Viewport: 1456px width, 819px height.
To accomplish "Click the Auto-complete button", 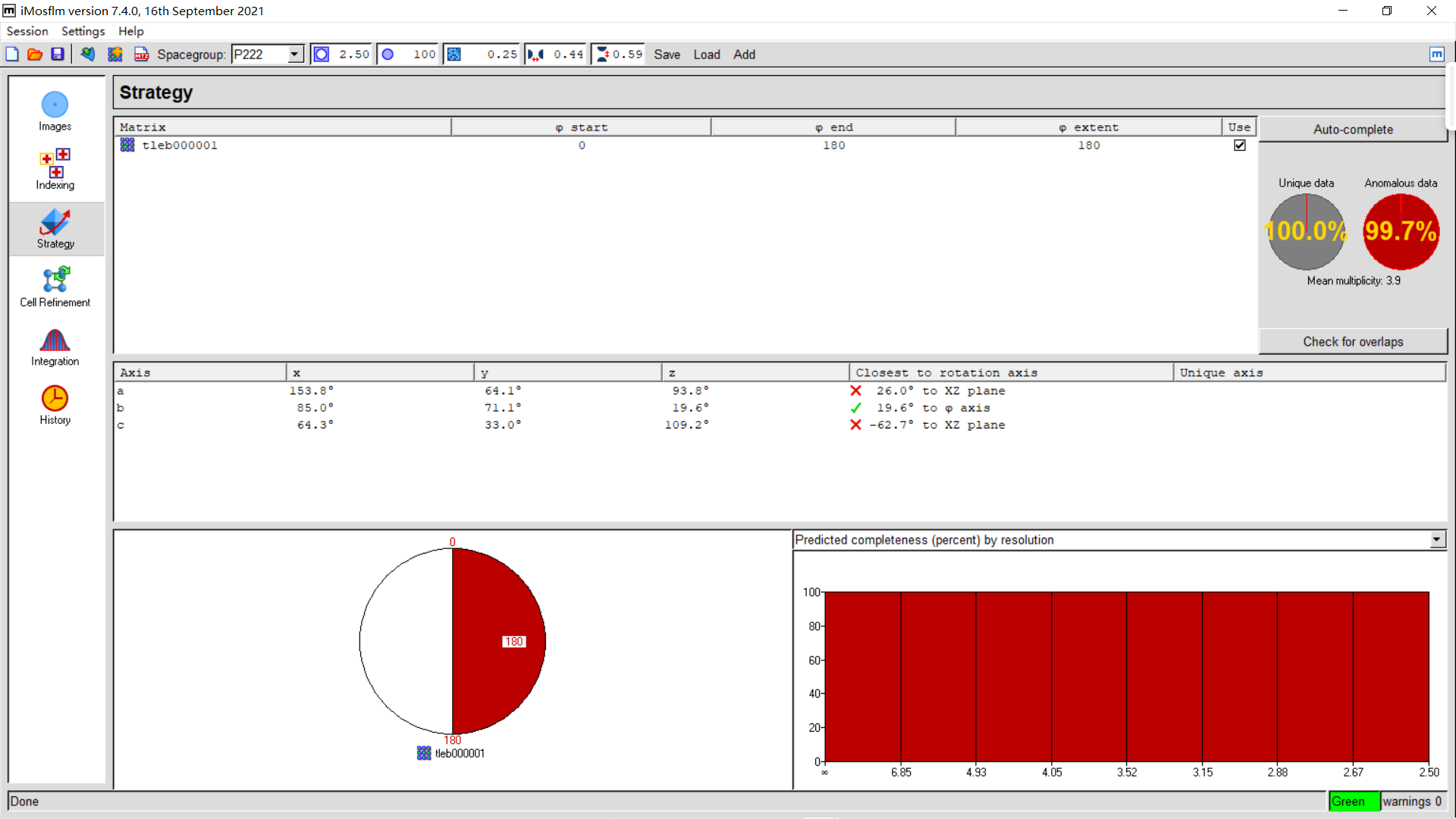I will click(1353, 130).
